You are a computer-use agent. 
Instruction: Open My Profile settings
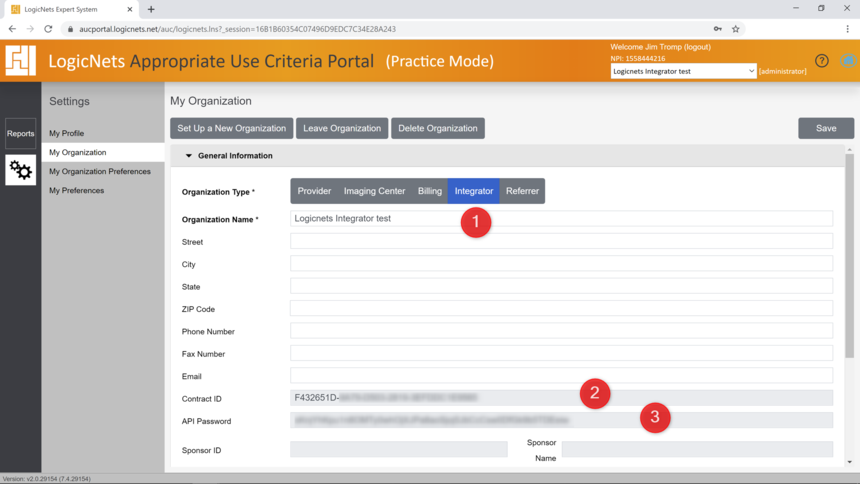66,133
